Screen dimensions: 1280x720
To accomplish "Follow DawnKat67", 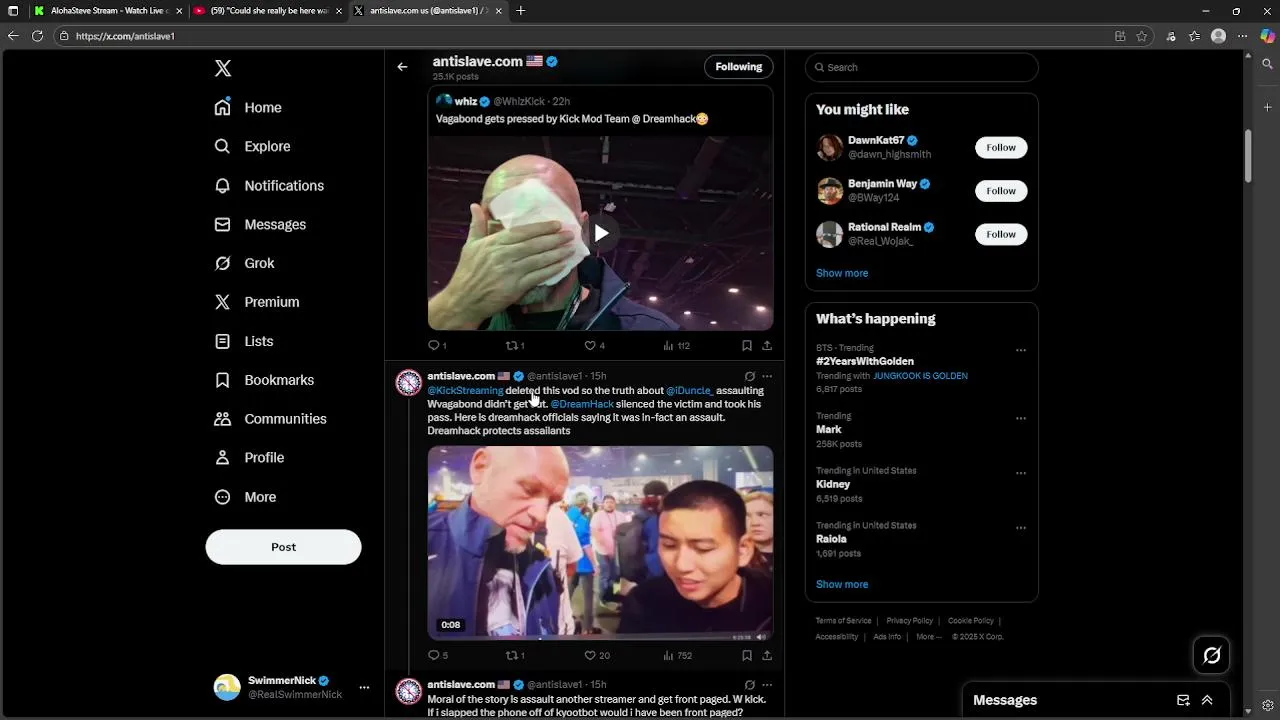I will (1001, 147).
